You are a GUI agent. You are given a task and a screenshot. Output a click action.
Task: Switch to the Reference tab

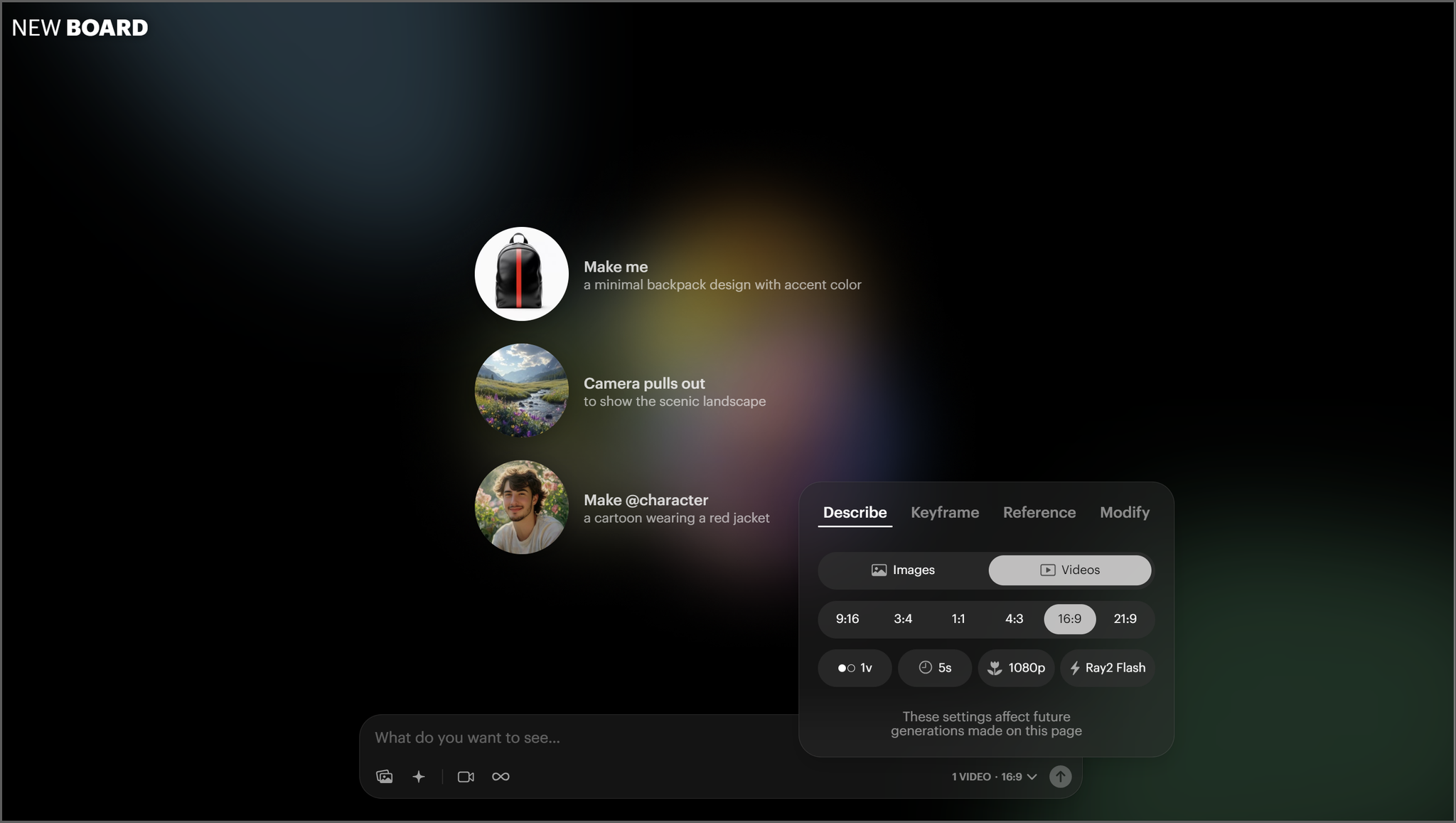[x=1039, y=512]
